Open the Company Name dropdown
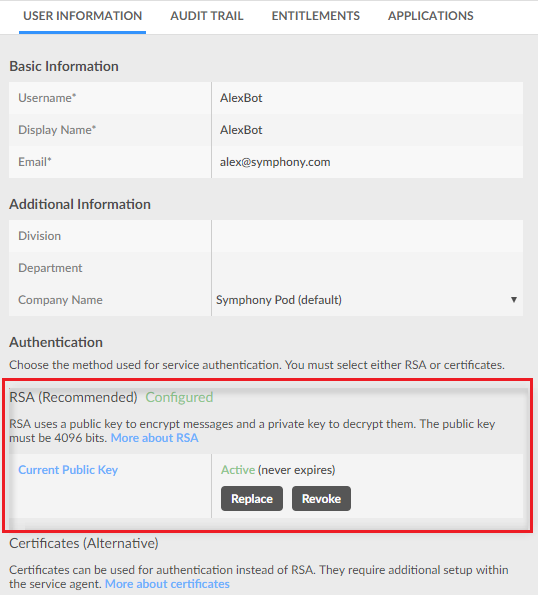538x595 pixels. [367, 300]
